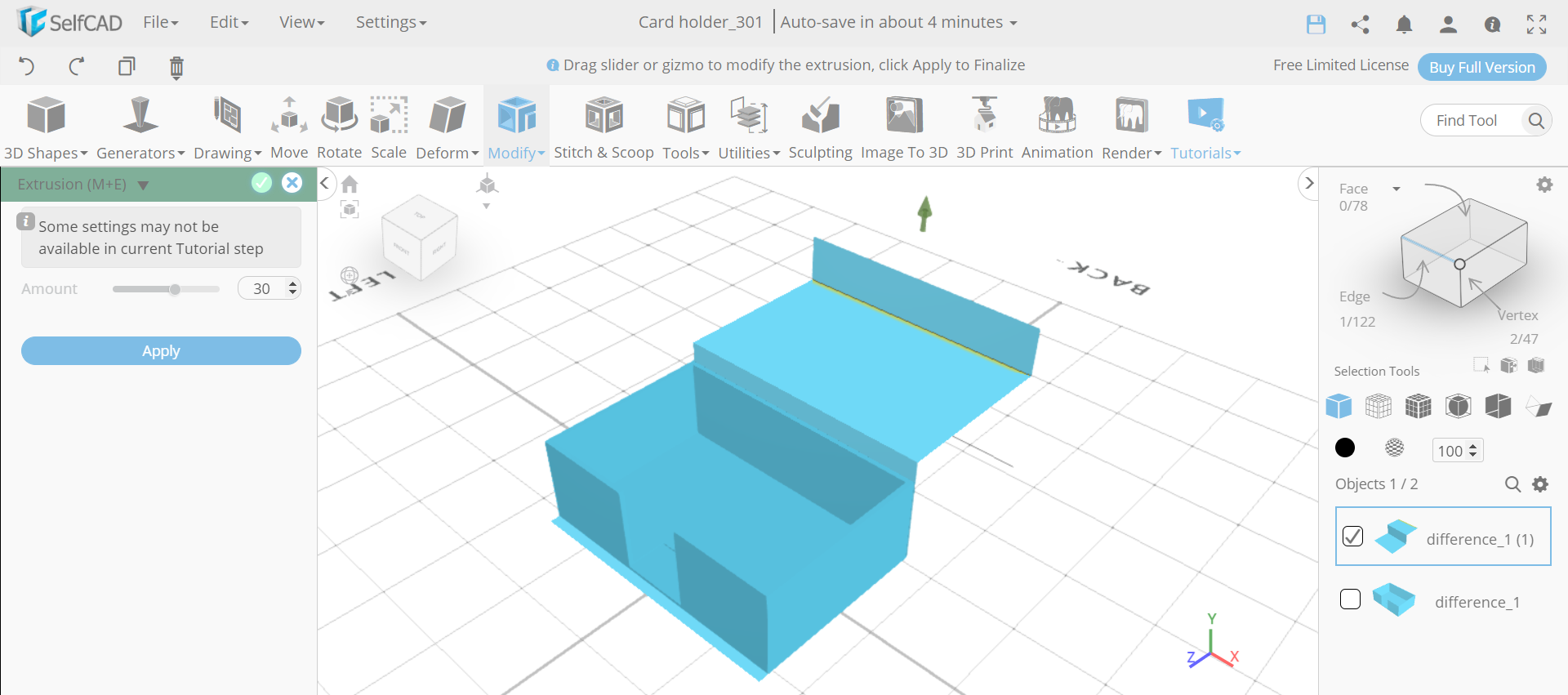The width and height of the screenshot is (1568, 695).
Task: Click the Find Tool search field
Action: click(1472, 121)
